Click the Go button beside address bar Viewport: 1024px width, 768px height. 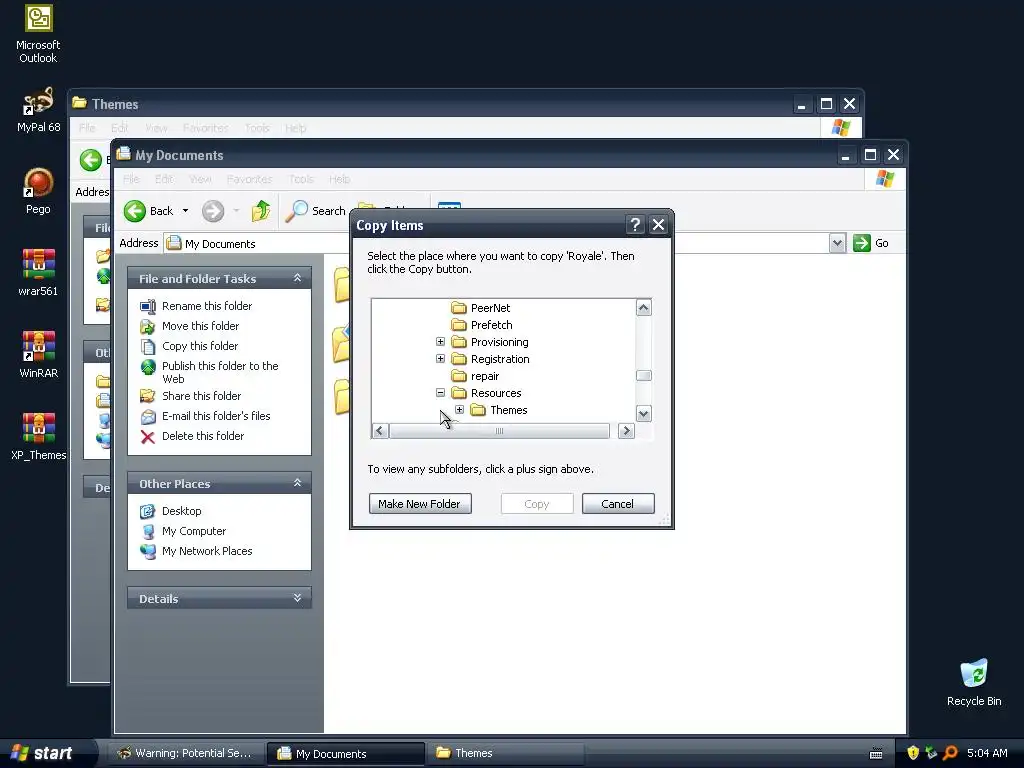pyautogui.click(x=871, y=243)
